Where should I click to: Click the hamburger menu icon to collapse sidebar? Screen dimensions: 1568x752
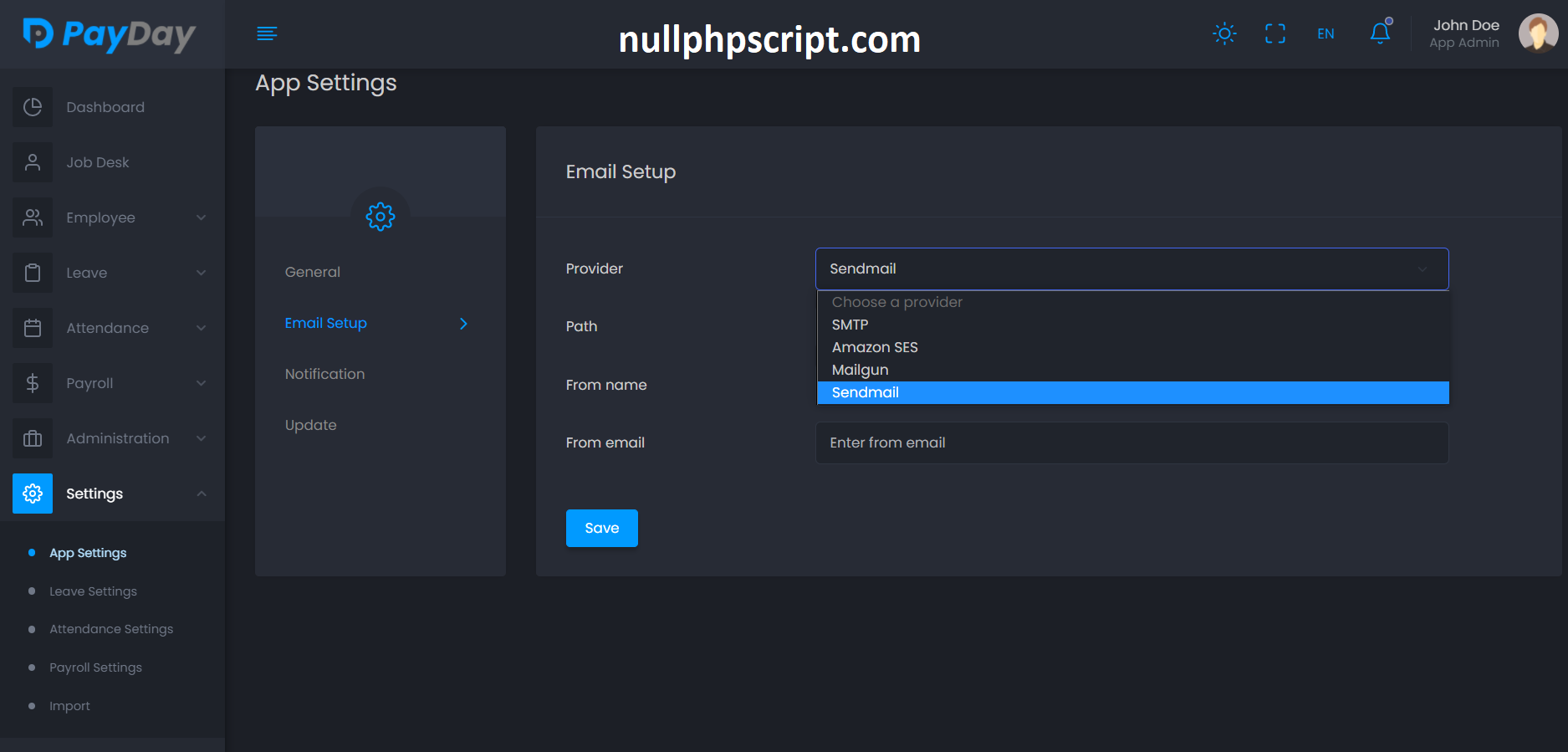pos(267,33)
